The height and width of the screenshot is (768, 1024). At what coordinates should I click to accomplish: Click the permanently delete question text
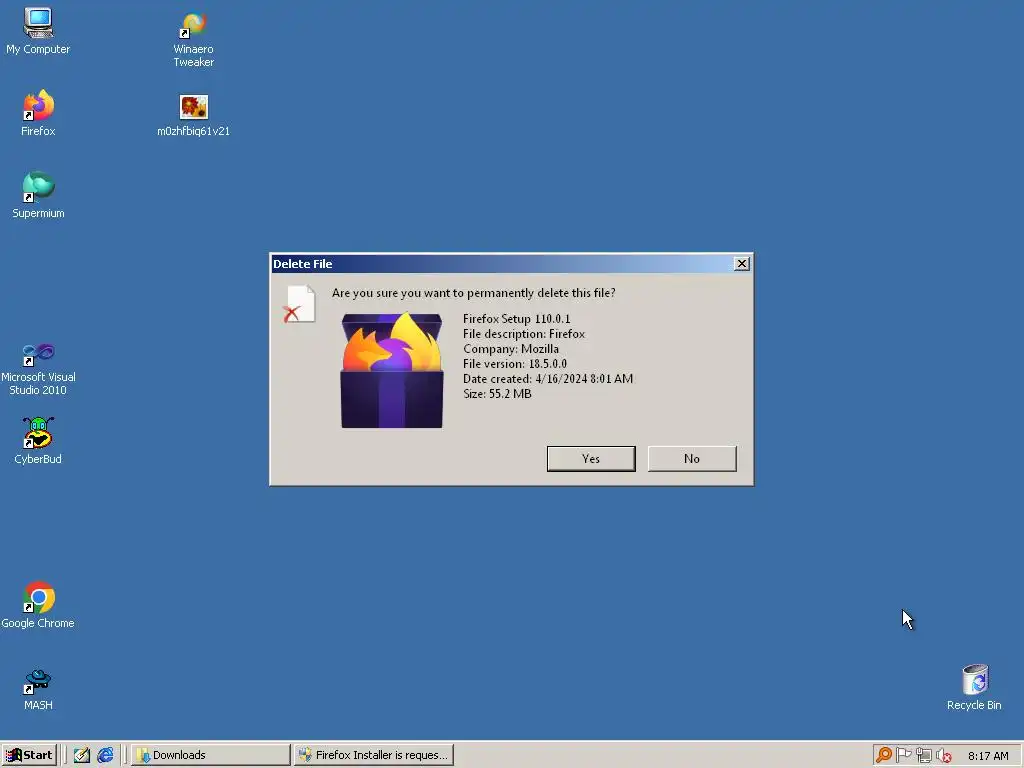point(473,293)
